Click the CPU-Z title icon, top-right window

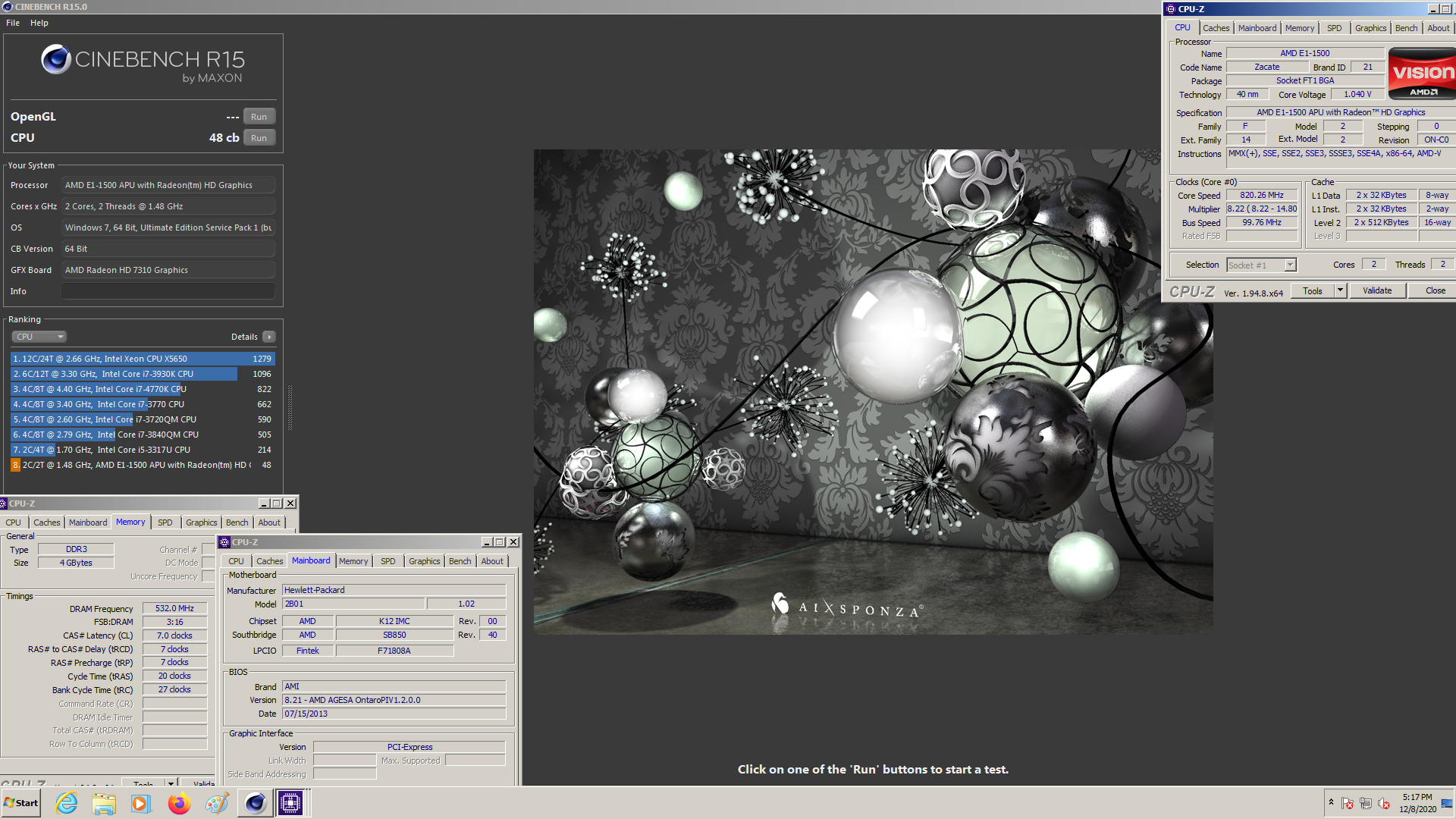(1170, 9)
